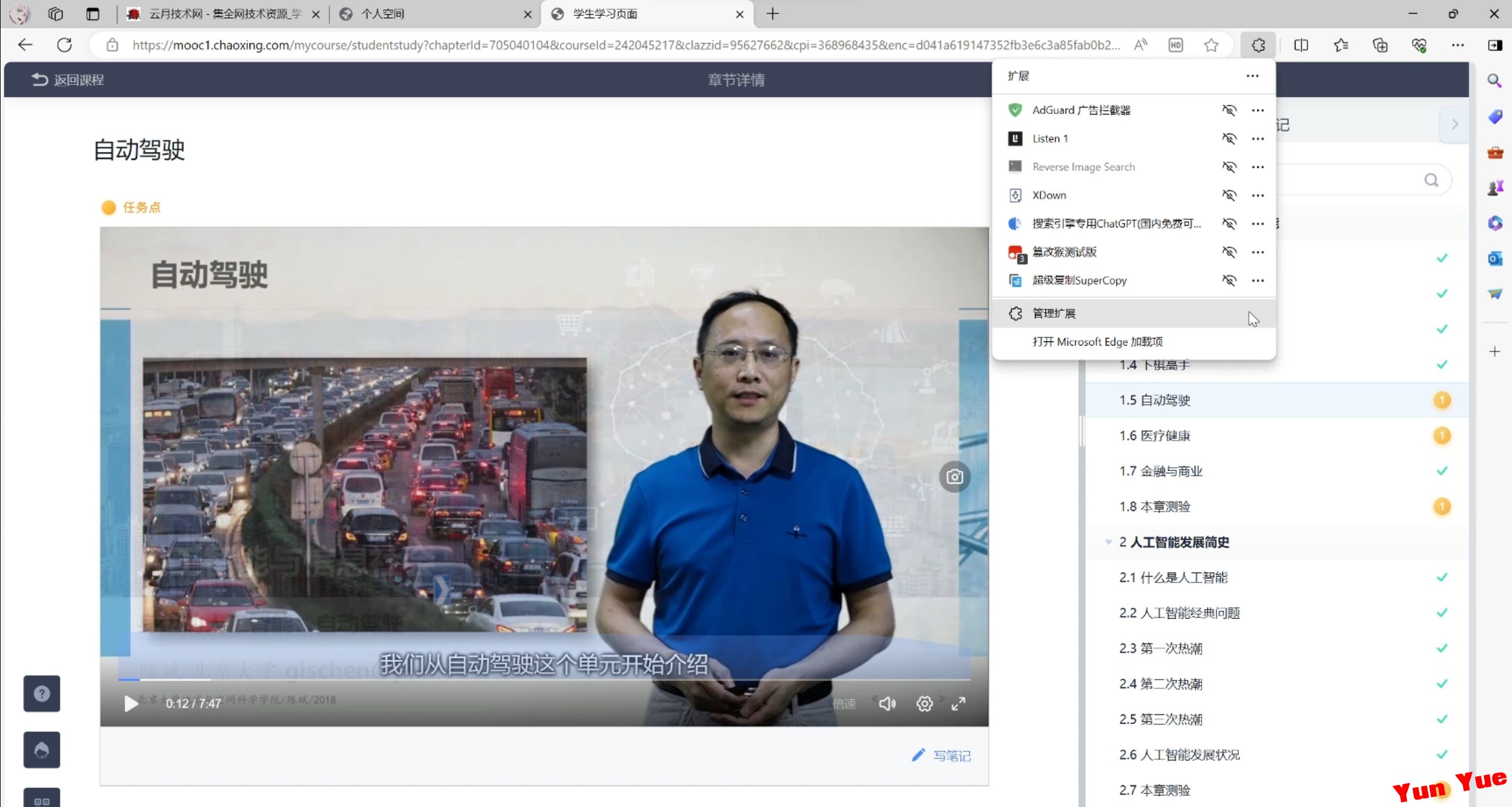Select 打开 Microsoft Edge 加载项

[x=1134, y=341]
